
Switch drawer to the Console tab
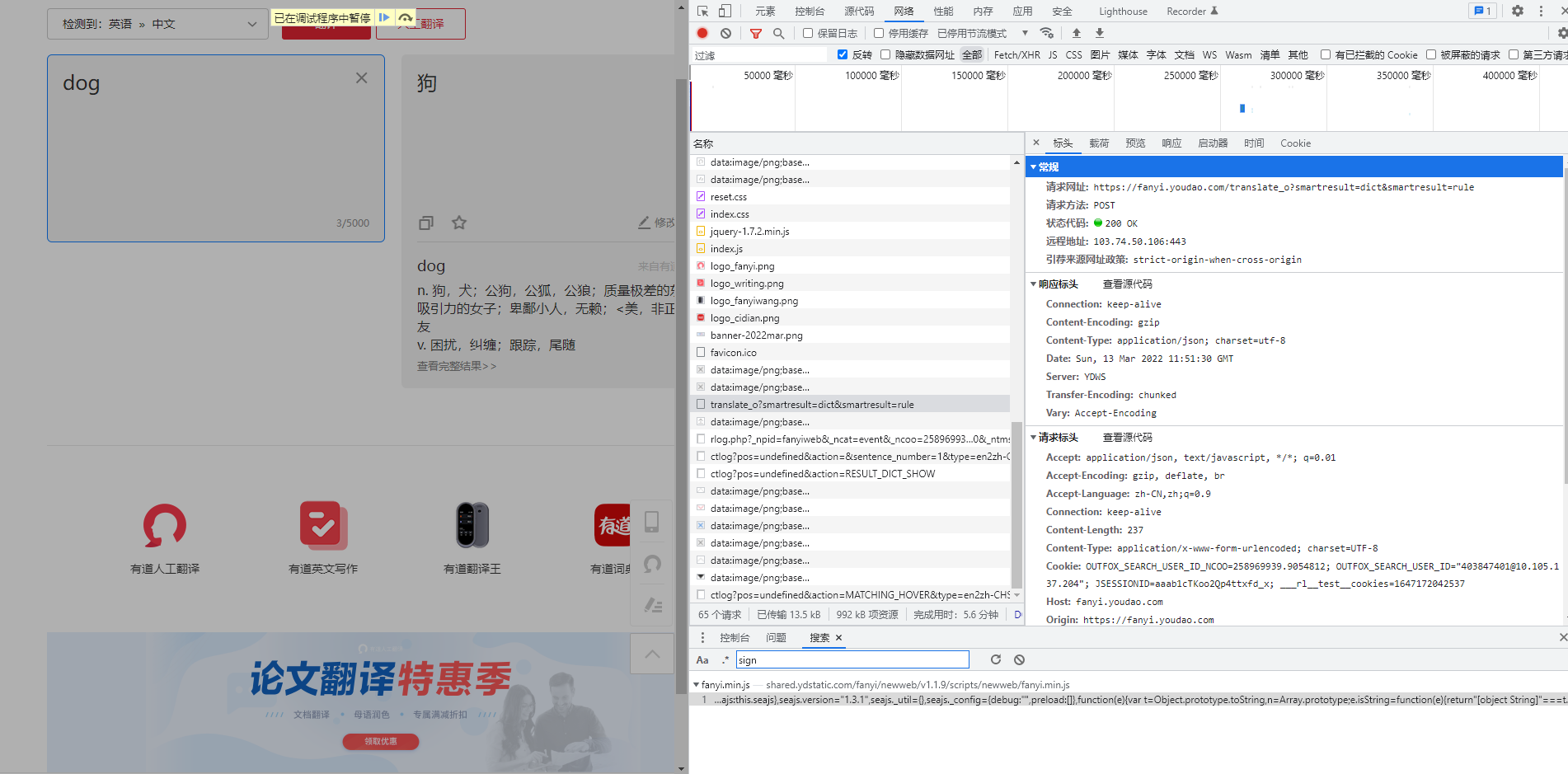[x=735, y=637]
